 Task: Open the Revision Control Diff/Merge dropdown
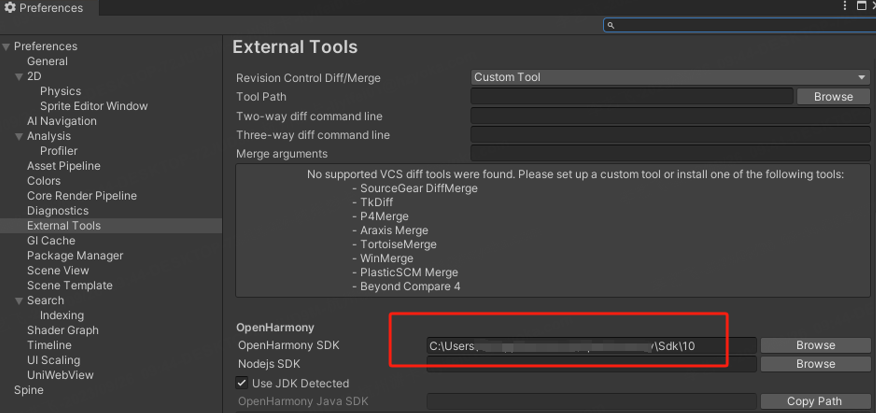(x=670, y=78)
